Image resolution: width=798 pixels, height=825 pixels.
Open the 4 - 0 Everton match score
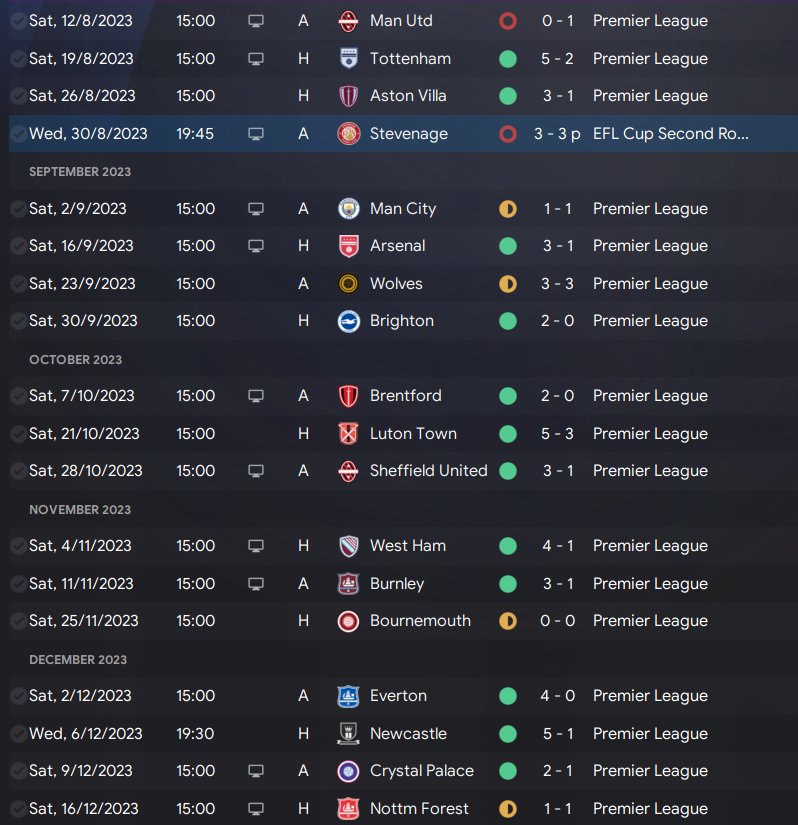tap(557, 696)
